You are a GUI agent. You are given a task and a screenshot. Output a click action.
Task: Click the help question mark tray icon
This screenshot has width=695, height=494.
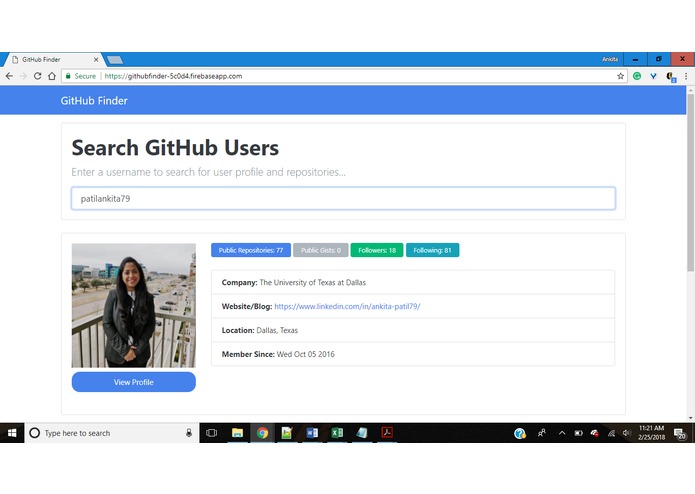(x=519, y=433)
